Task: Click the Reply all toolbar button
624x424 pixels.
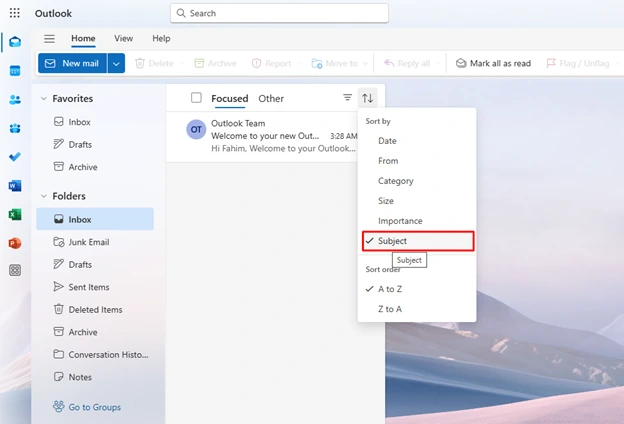Action: pyautogui.click(x=407, y=63)
